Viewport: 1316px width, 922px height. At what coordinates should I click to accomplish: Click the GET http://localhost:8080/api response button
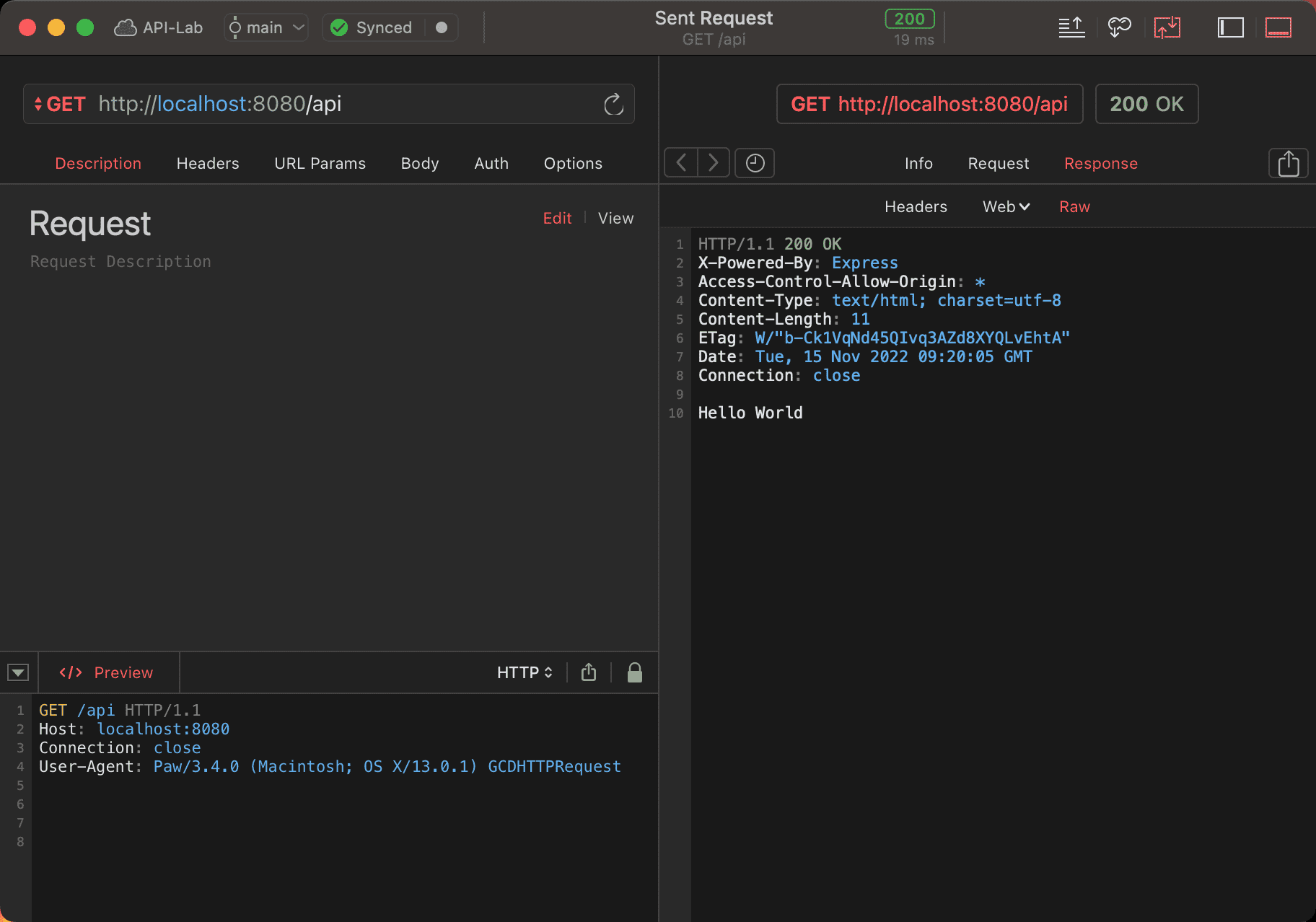pyautogui.click(x=929, y=104)
